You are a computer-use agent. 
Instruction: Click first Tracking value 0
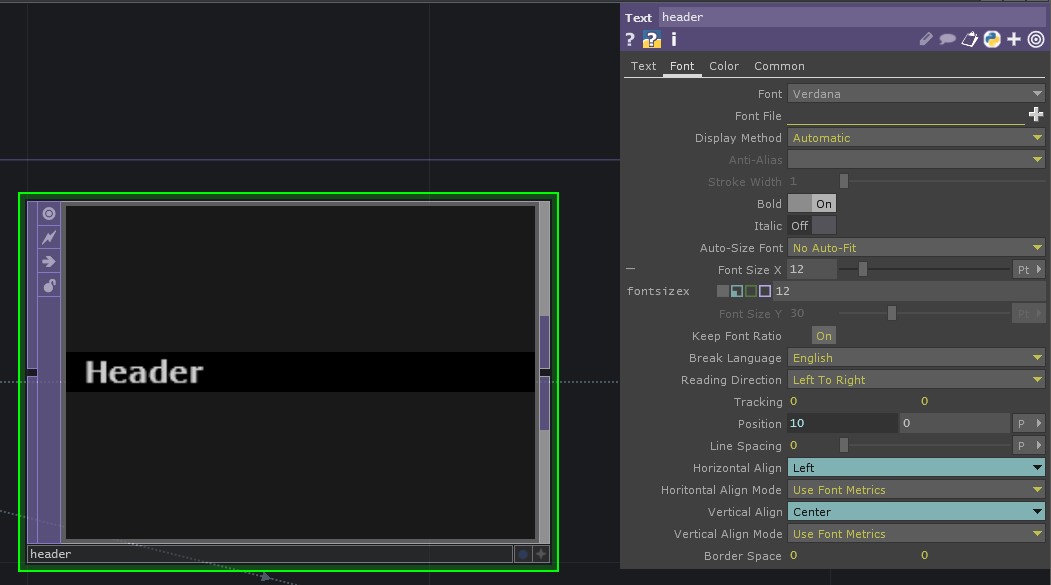[x=794, y=401]
